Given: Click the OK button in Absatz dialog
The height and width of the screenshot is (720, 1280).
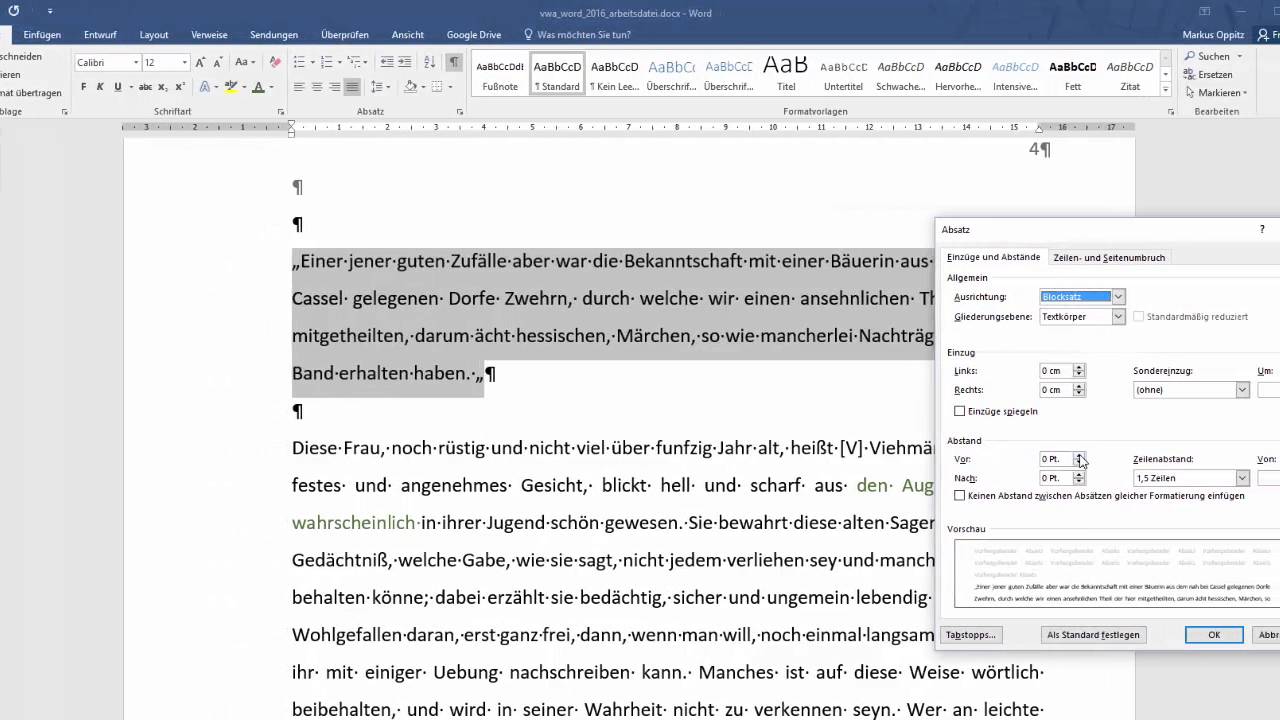Looking at the screenshot, I should pos(1214,635).
